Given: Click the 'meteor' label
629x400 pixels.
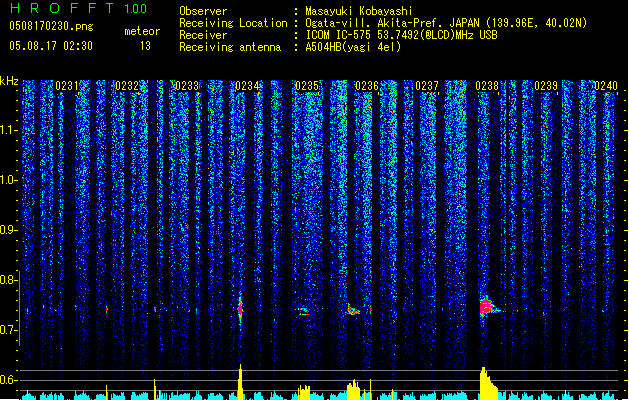Looking at the screenshot, I should click(142, 31).
